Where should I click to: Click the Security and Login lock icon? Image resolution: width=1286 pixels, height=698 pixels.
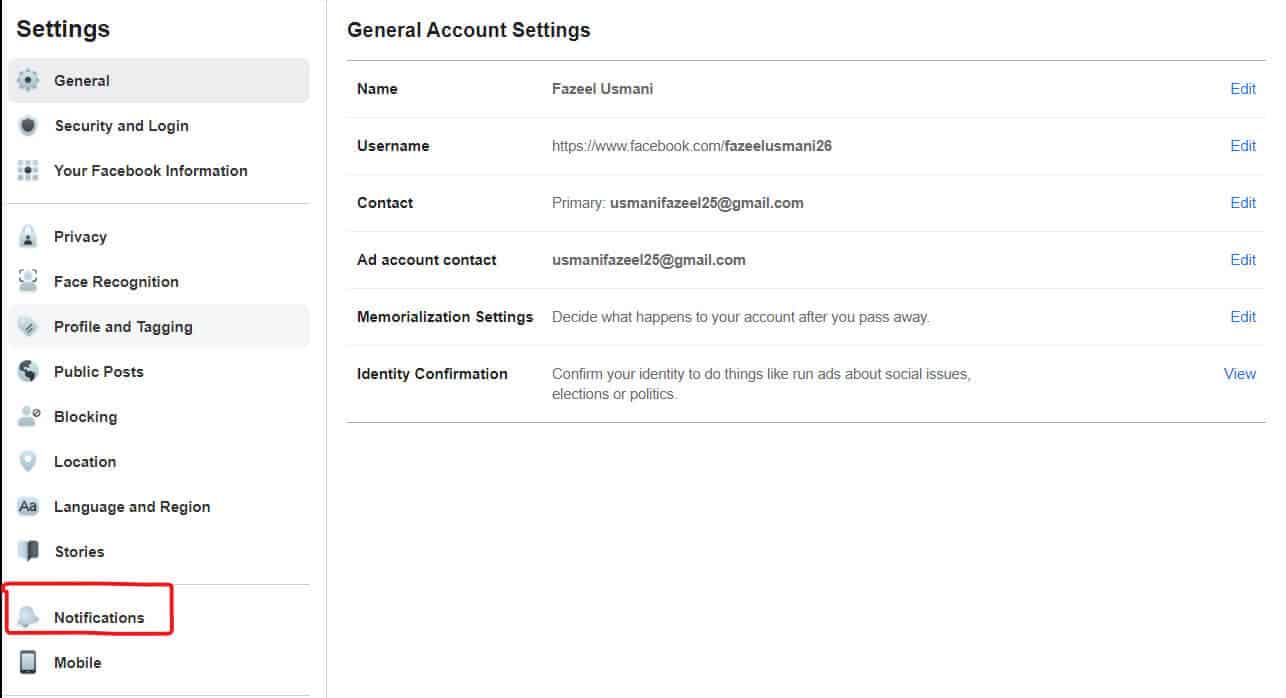click(27, 125)
